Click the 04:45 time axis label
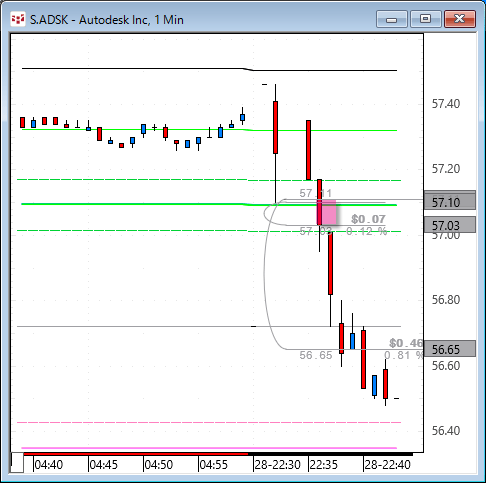486x483 pixels. (104, 464)
